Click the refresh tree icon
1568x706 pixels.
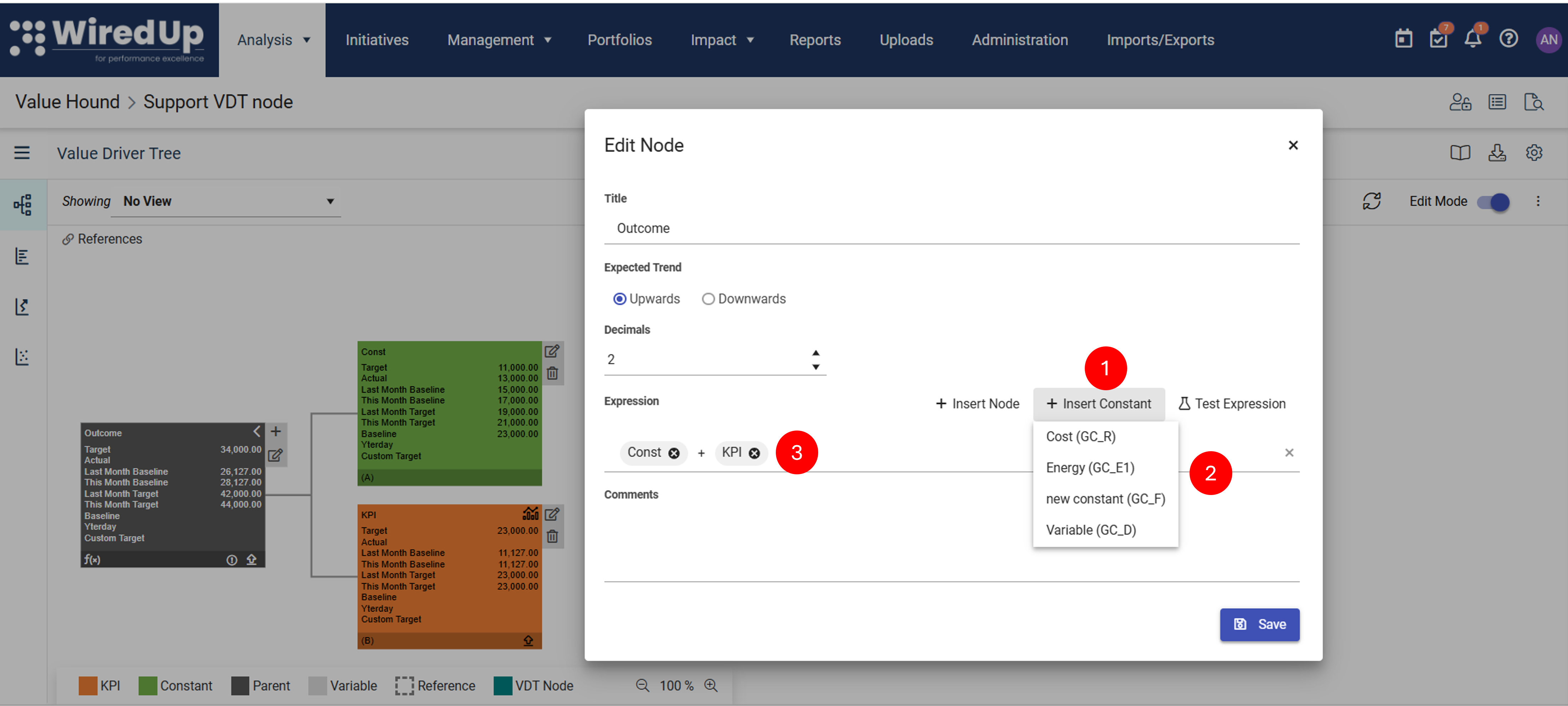1371,201
